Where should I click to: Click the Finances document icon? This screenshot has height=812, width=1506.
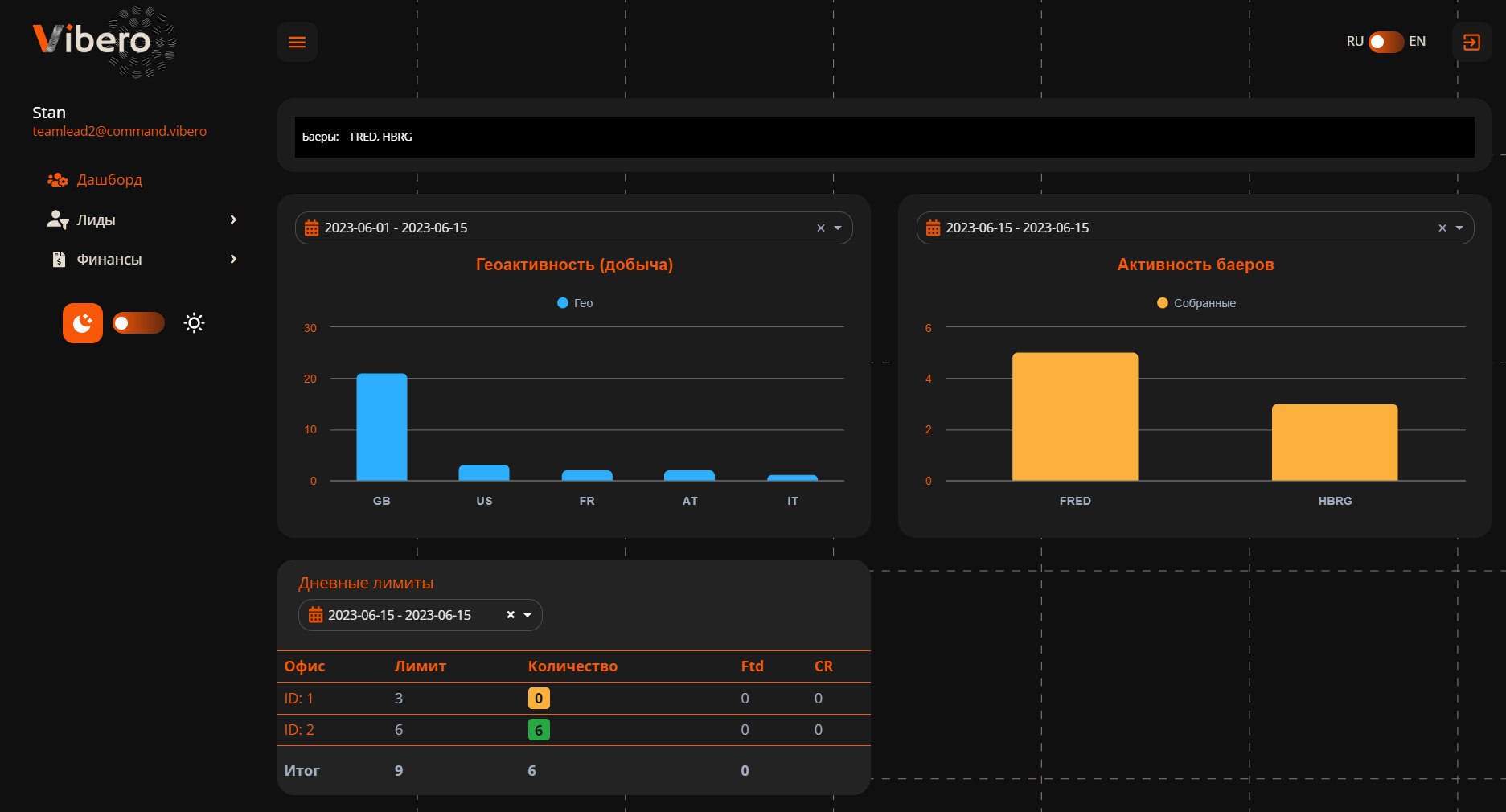point(58,259)
